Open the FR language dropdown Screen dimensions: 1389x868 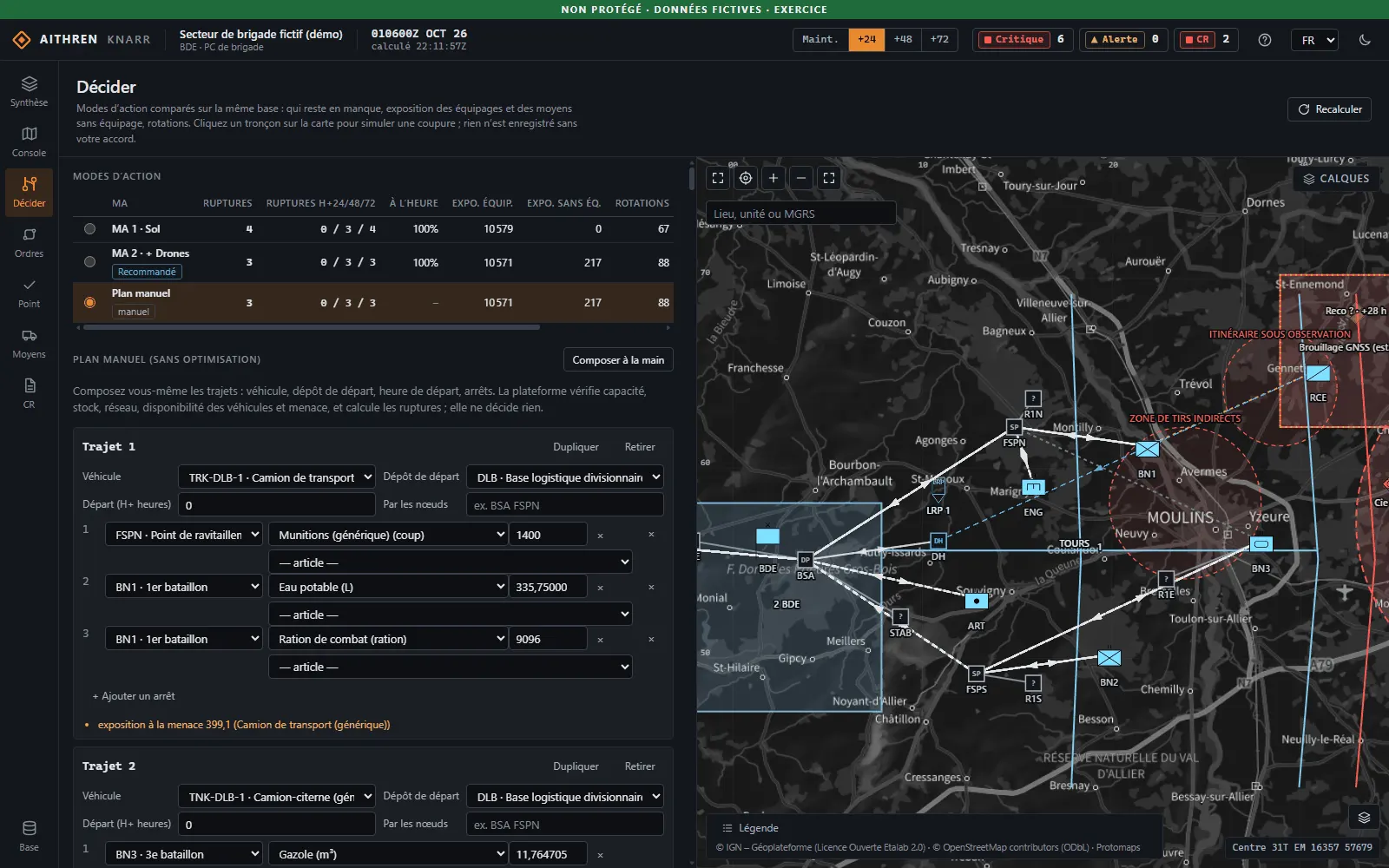pyautogui.click(x=1314, y=40)
